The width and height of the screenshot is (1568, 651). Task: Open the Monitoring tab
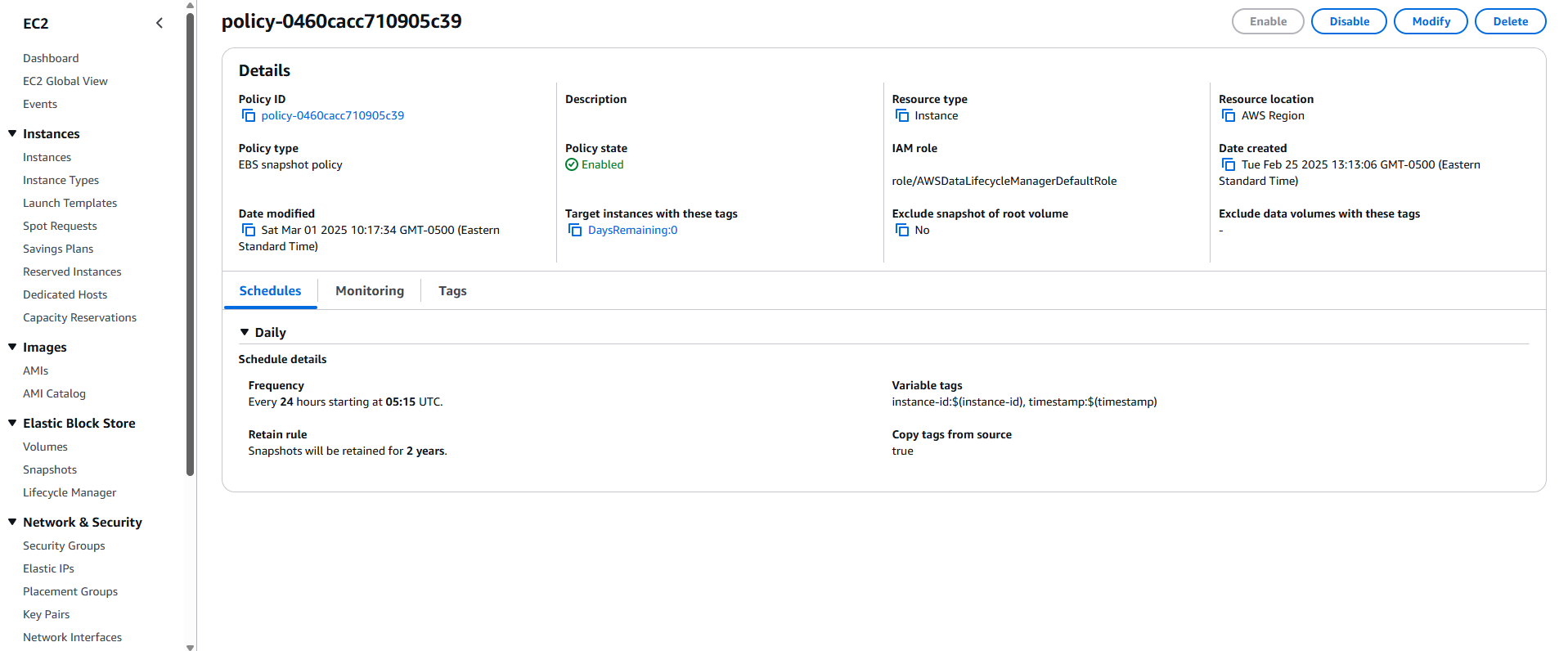click(x=370, y=291)
